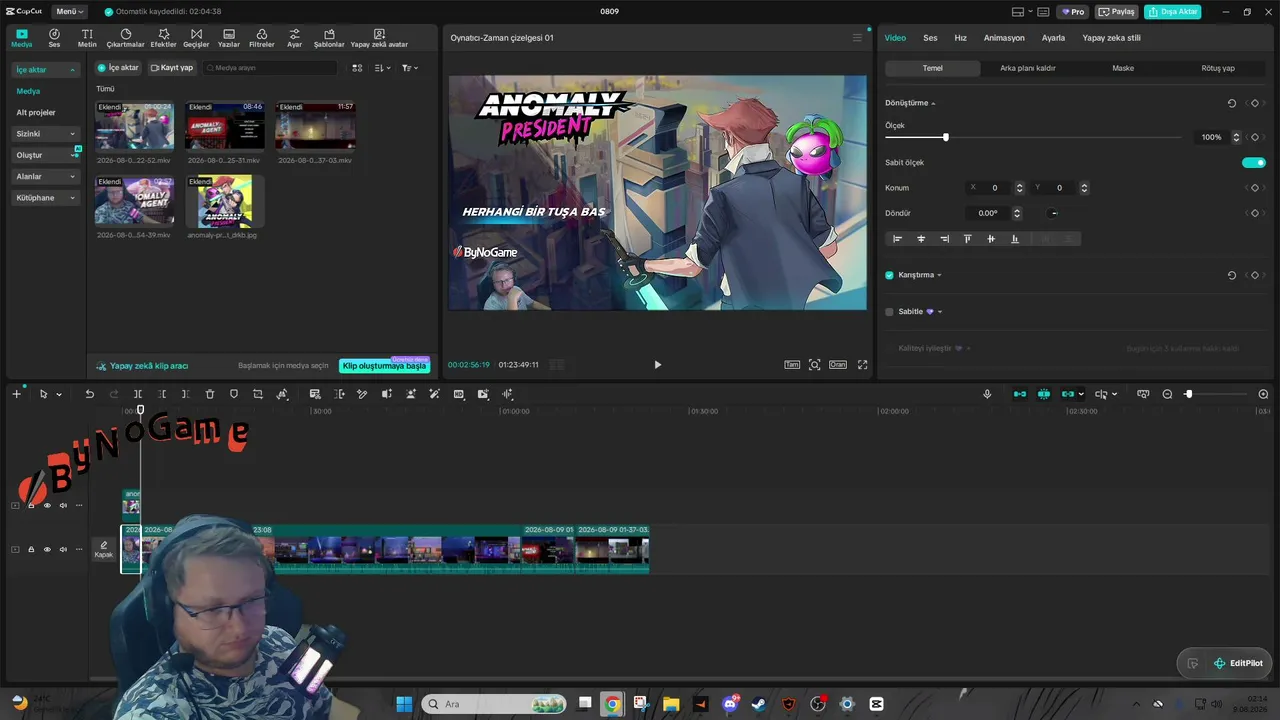Switch to the Ses inspector tab
This screenshot has height=720, width=1280.
click(x=930, y=38)
